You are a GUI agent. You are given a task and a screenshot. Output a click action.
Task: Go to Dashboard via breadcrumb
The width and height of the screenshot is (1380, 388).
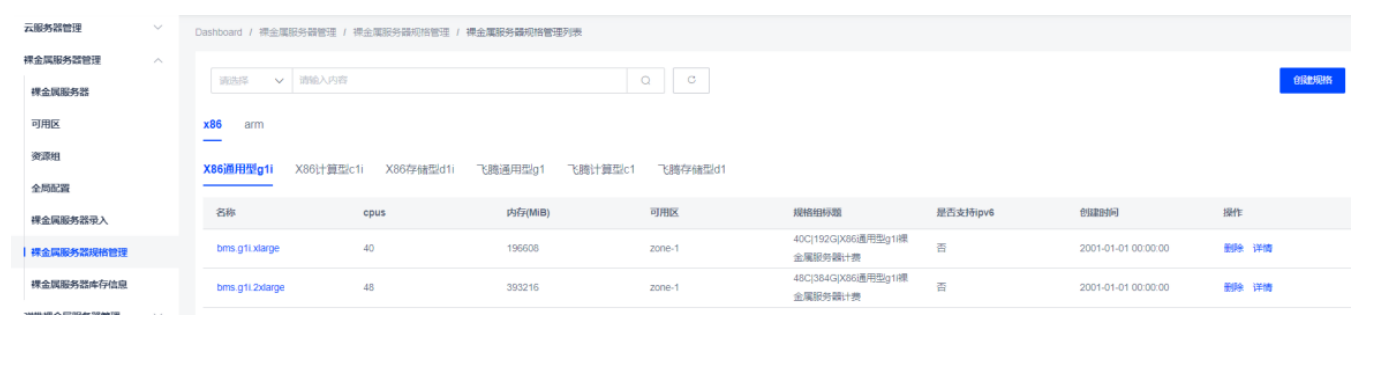coord(218,32)
